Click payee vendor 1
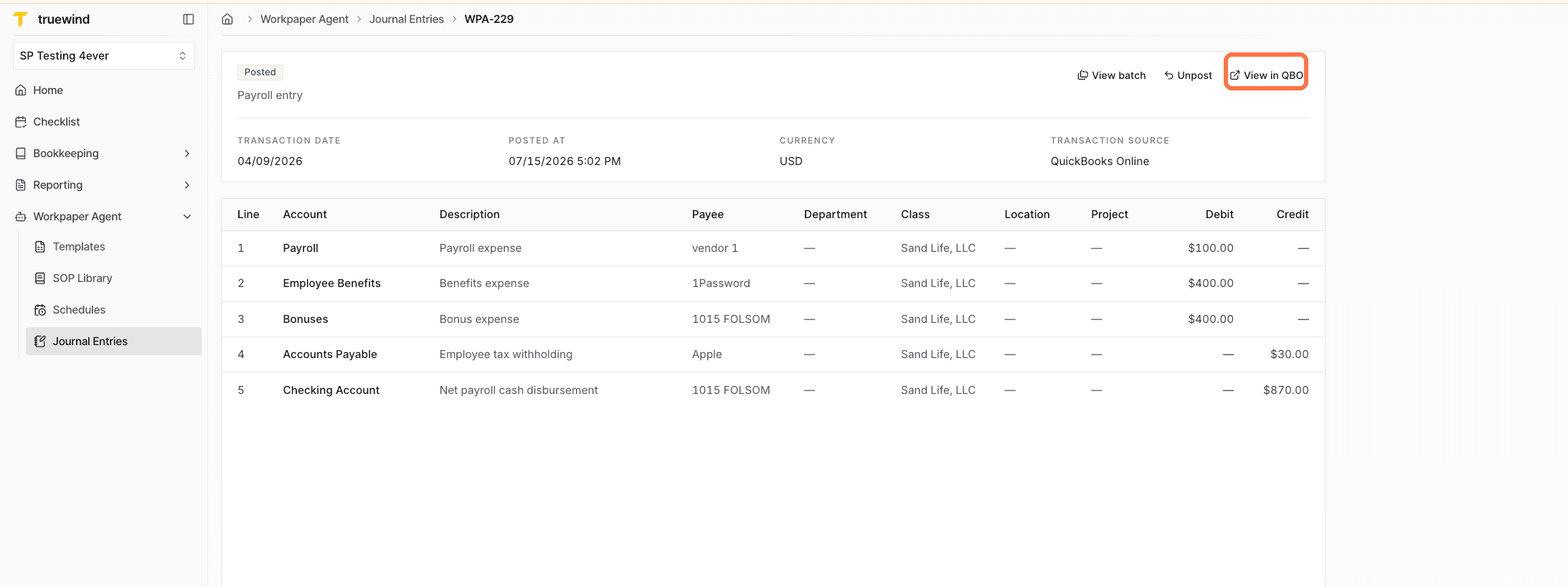Image resolution: width=1568 pixels, height=587 pixels. click(x=715, y=248)
